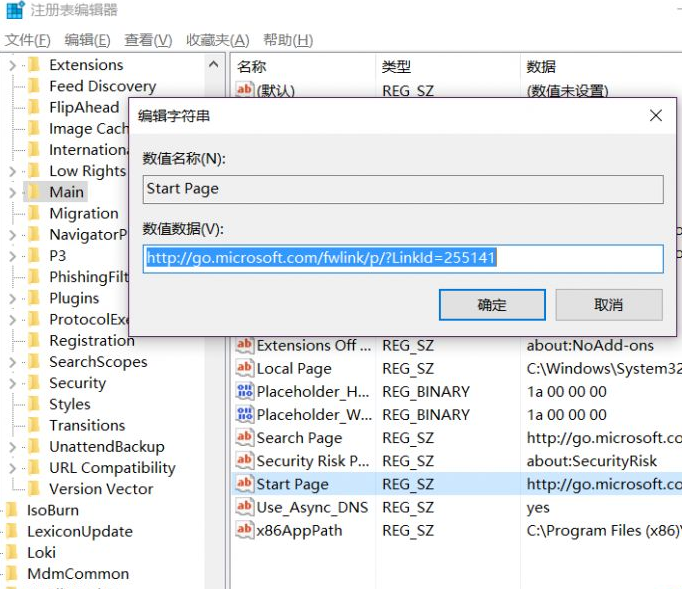The width and height of the screenshot is (682, 589).
Task: Select the PhishingFilter folder icon
Action: (x=34, y=277)
